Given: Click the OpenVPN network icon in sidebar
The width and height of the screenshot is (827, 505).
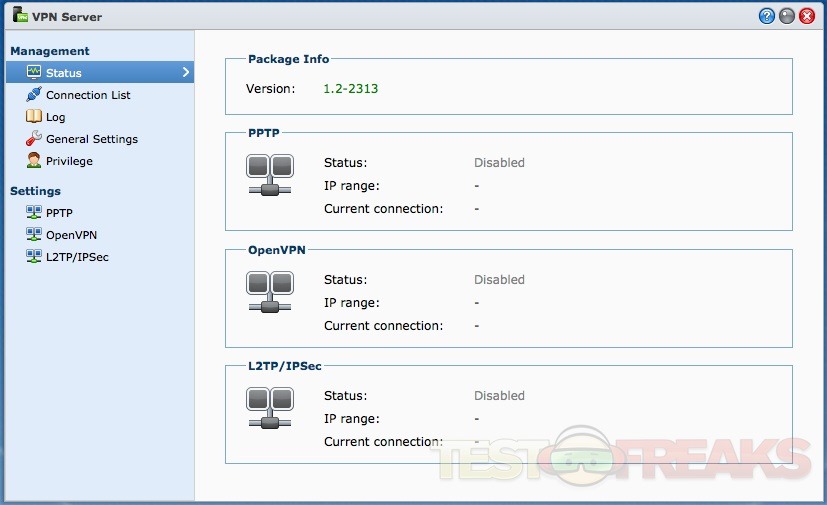Looking at the screenshot, I should point(34,235).
